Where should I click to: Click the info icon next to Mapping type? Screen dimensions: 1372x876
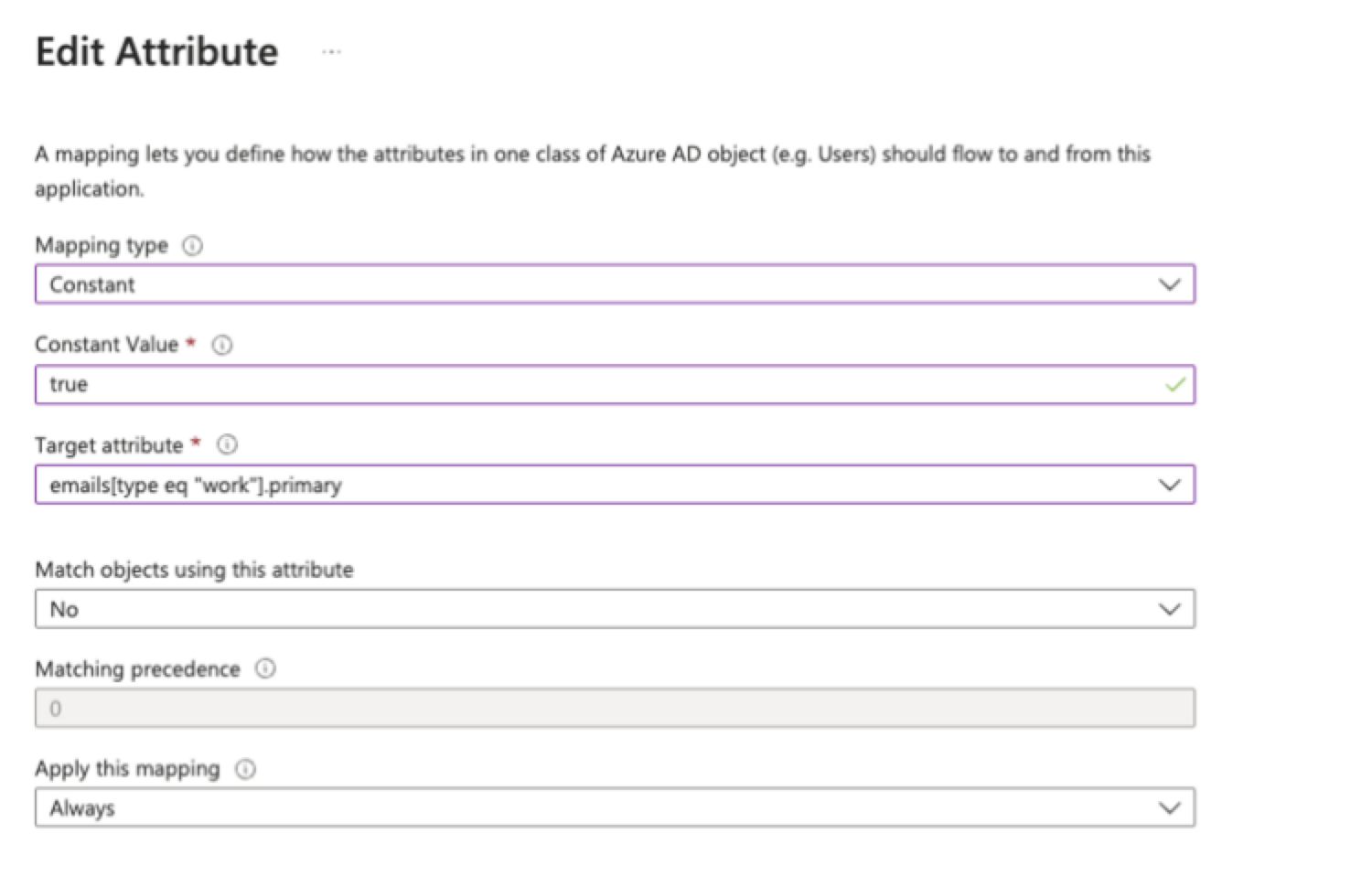click(192, 246)
